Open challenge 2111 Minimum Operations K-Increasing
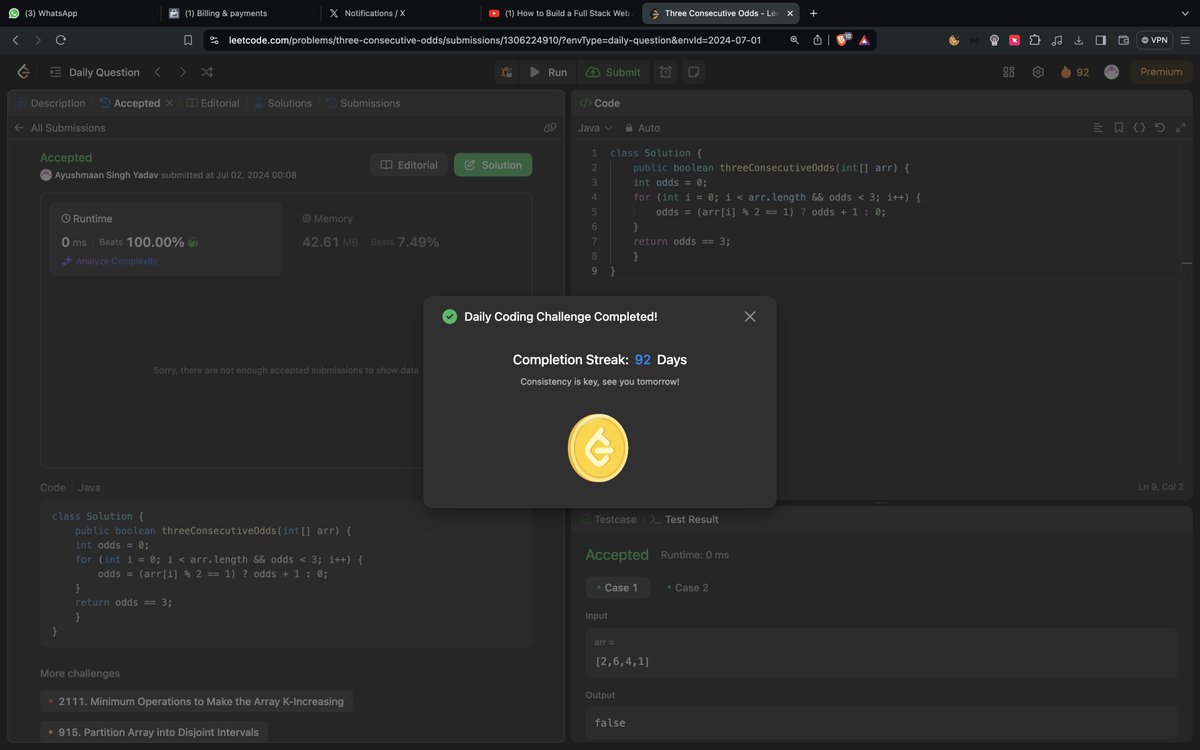 [x=196, y=702]
